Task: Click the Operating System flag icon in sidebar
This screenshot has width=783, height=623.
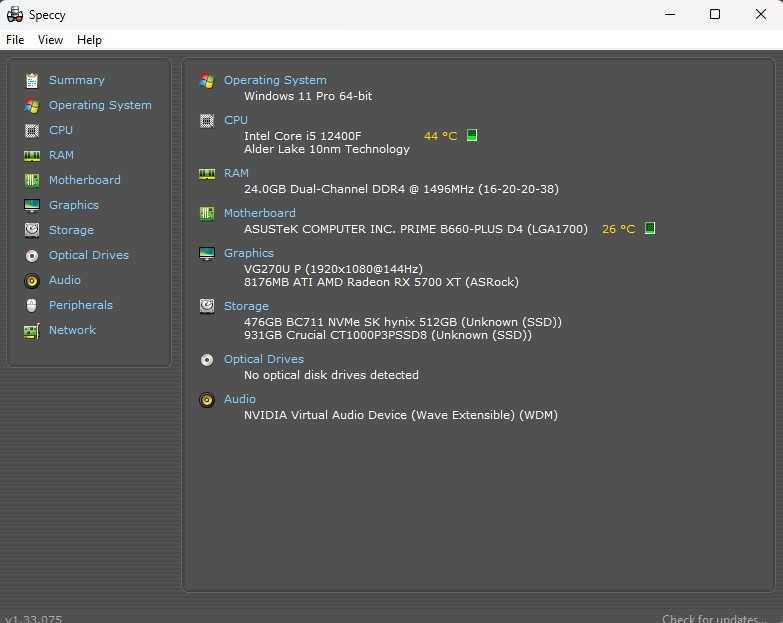Action: pyautogui.click(x=32, y=105)
